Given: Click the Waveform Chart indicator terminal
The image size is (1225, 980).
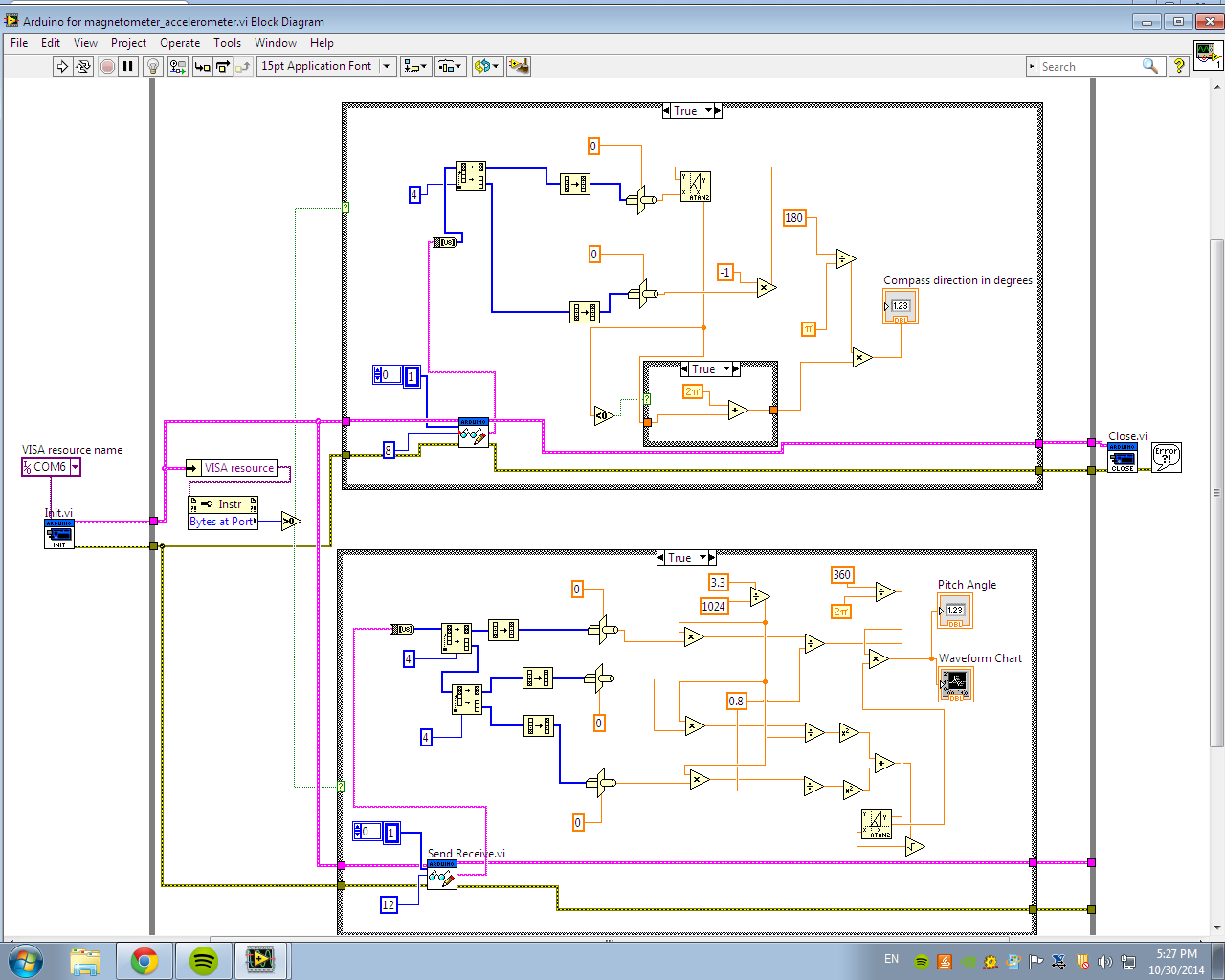Looking at the screenshot, I should tap(955, 684).
